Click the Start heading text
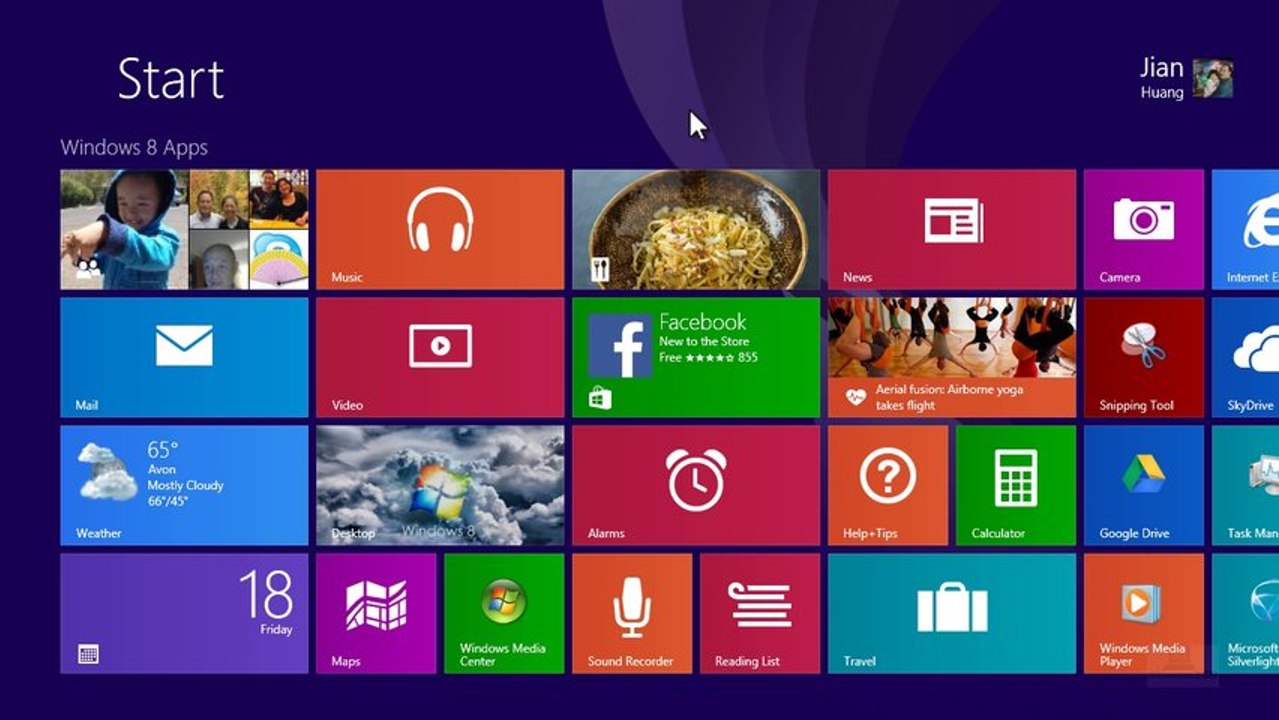Screen dimensions: 1279x720 (x=171, y=78)
